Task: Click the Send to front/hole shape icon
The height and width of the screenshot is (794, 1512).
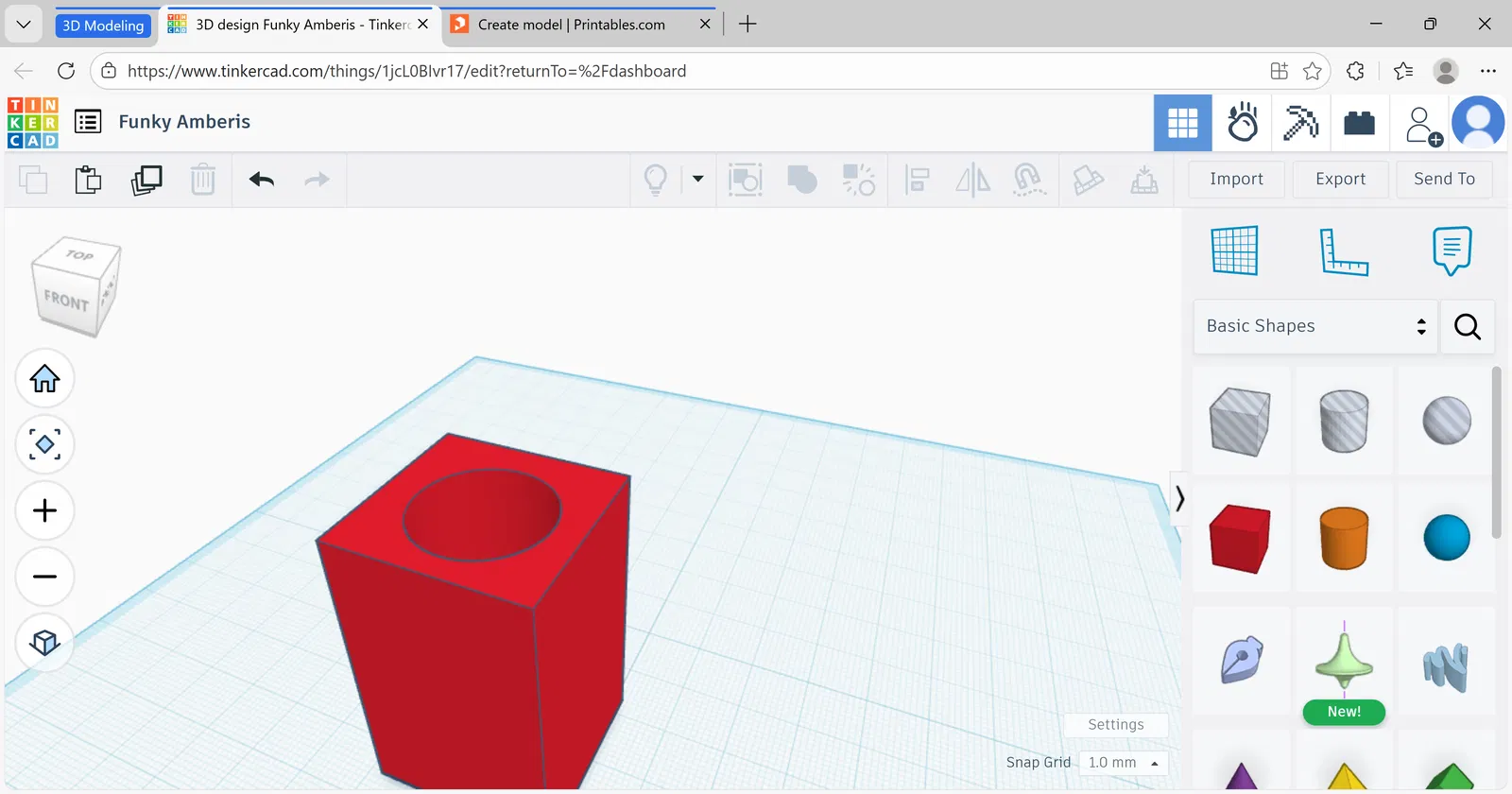Action: tap(1088, 180)
